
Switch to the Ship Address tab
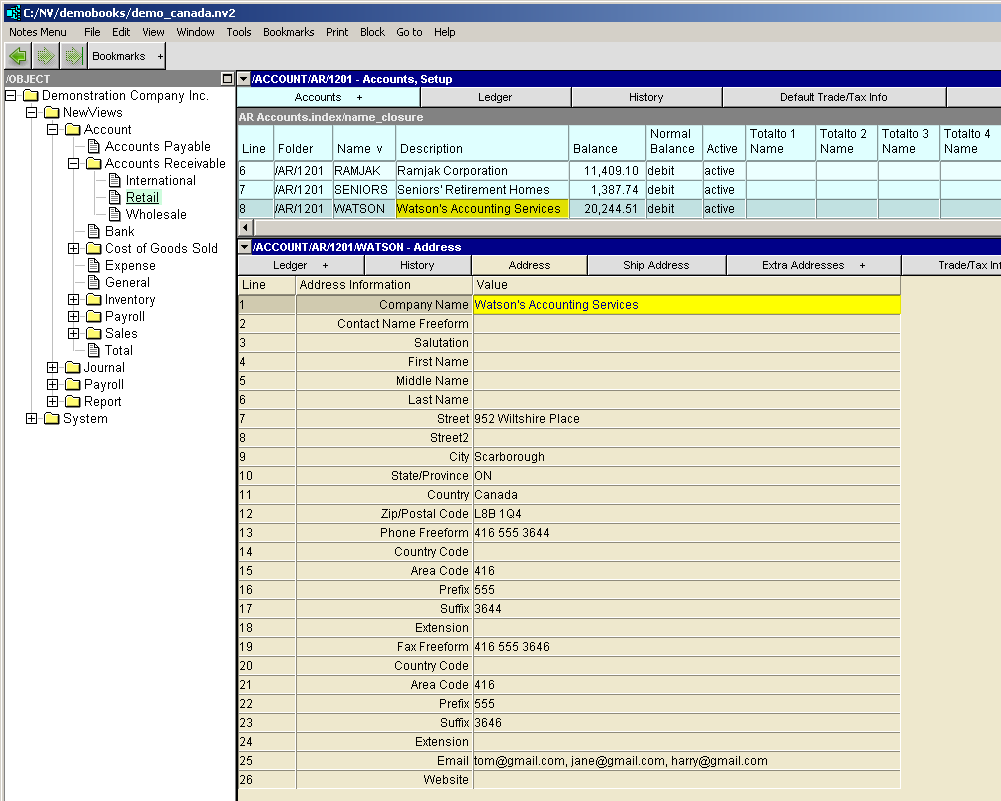tap(655, 265)
